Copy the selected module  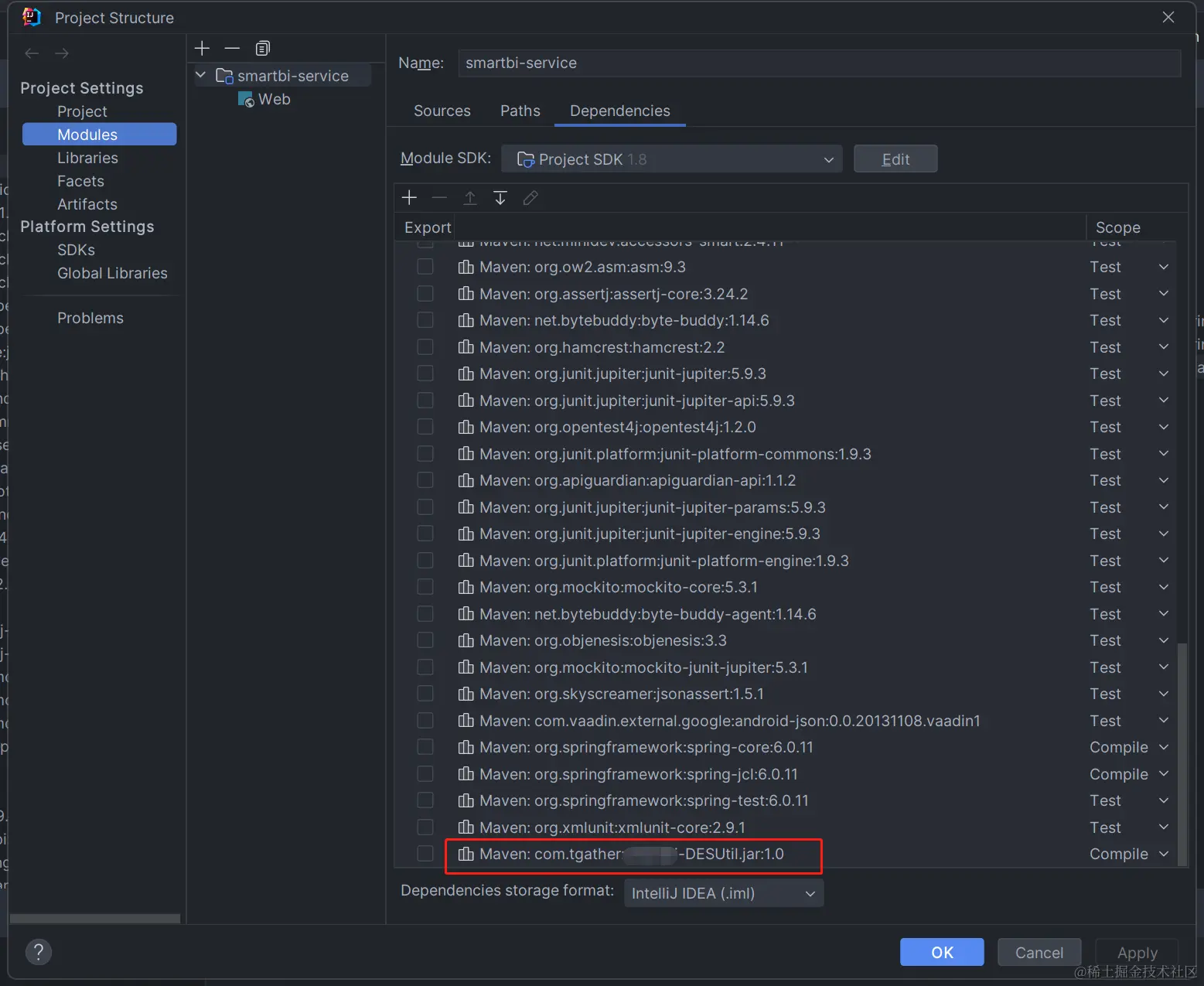click(263, 48)
